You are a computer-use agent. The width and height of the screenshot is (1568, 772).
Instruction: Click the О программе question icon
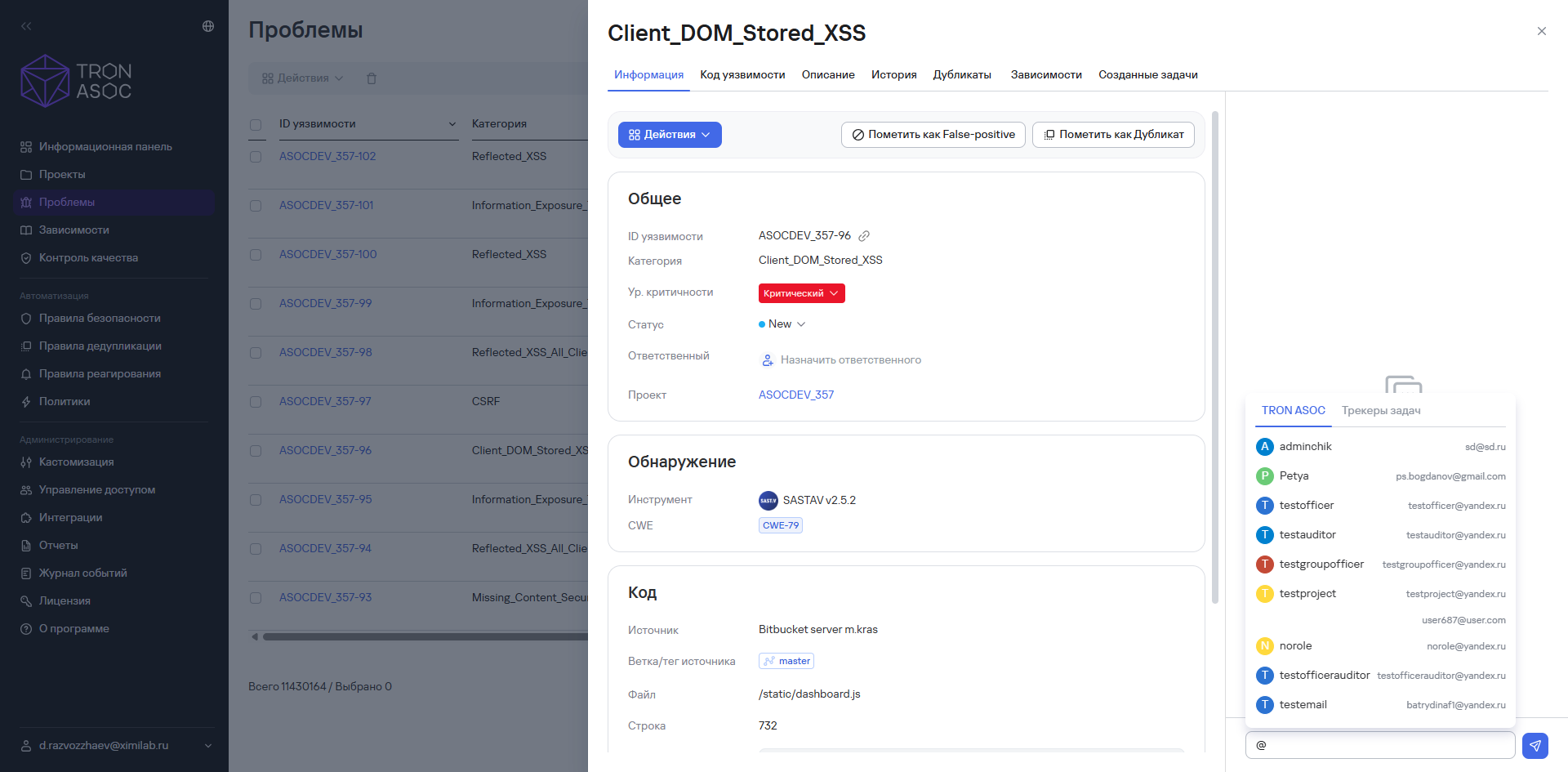click(26, 629)
